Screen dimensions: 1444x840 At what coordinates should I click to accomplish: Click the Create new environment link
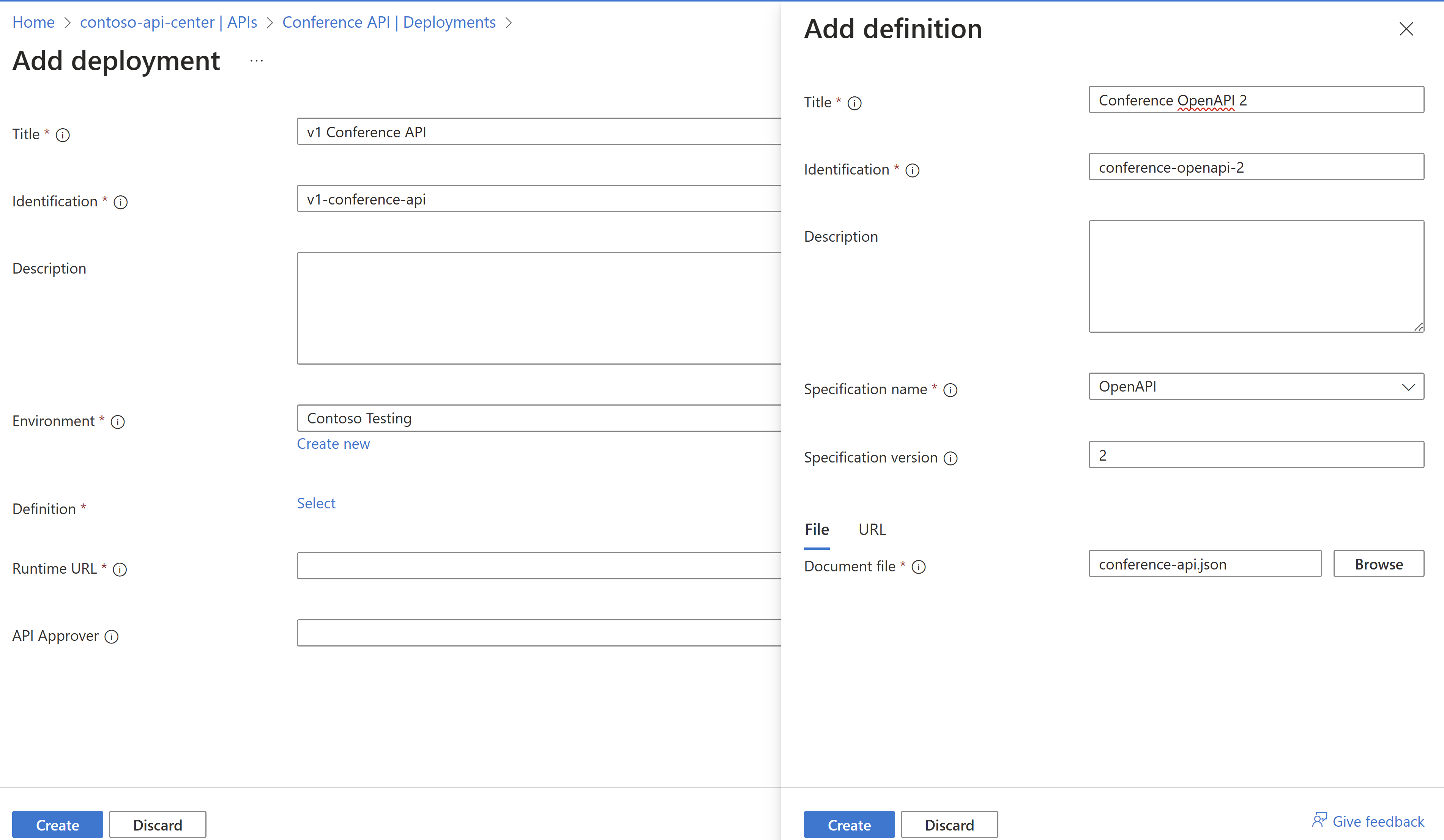[x=333, y=443]
